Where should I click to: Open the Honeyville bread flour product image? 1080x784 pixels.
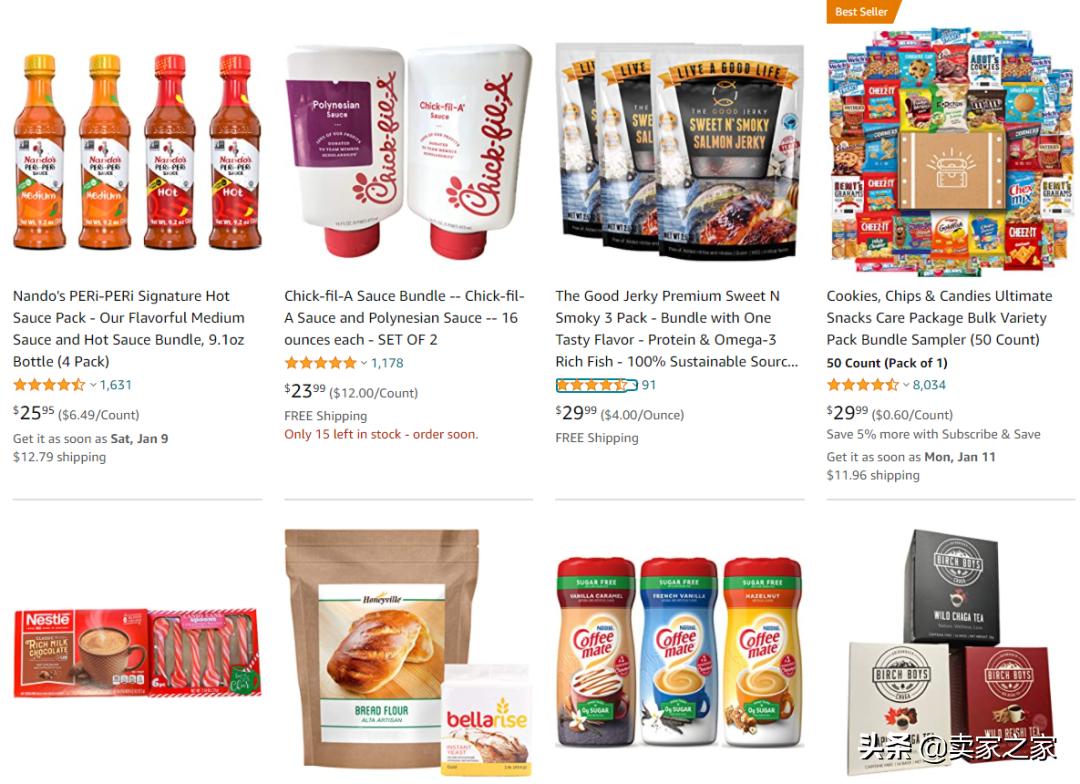tap(408, 652)
